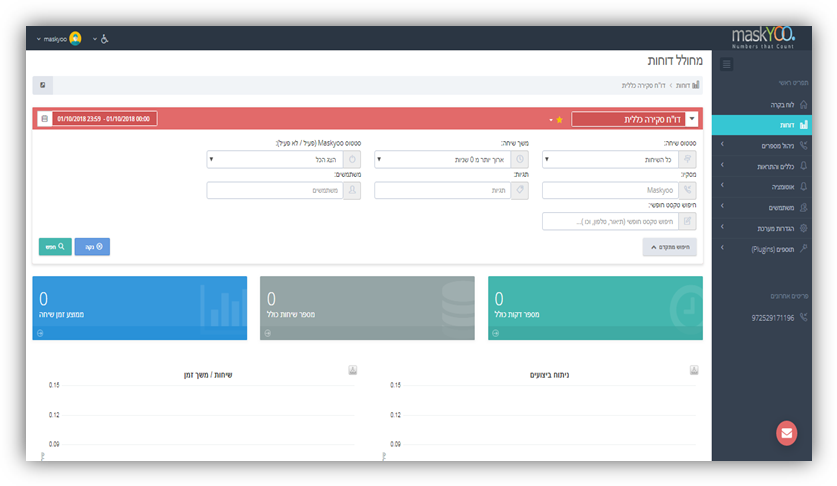Click the maskyoo logo in the header
The image size is (837, 486).
[x=763, y=37]
